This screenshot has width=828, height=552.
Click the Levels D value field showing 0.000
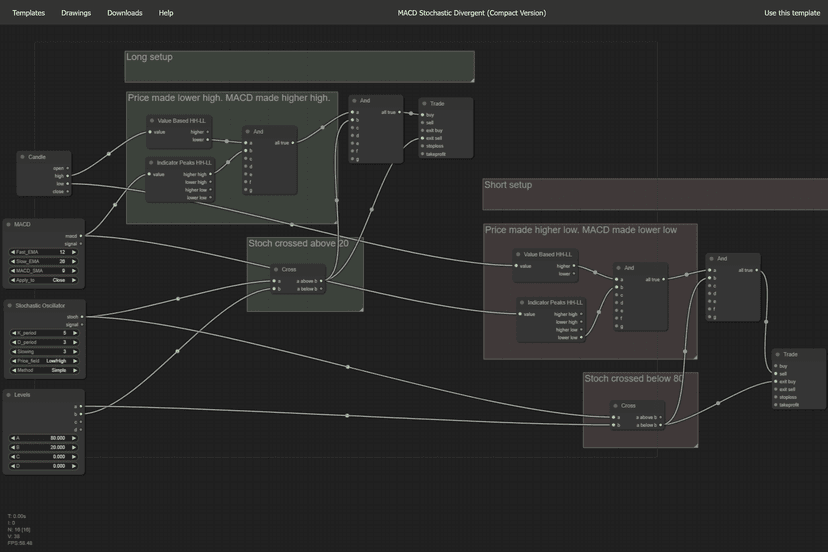tap(43, 466)
